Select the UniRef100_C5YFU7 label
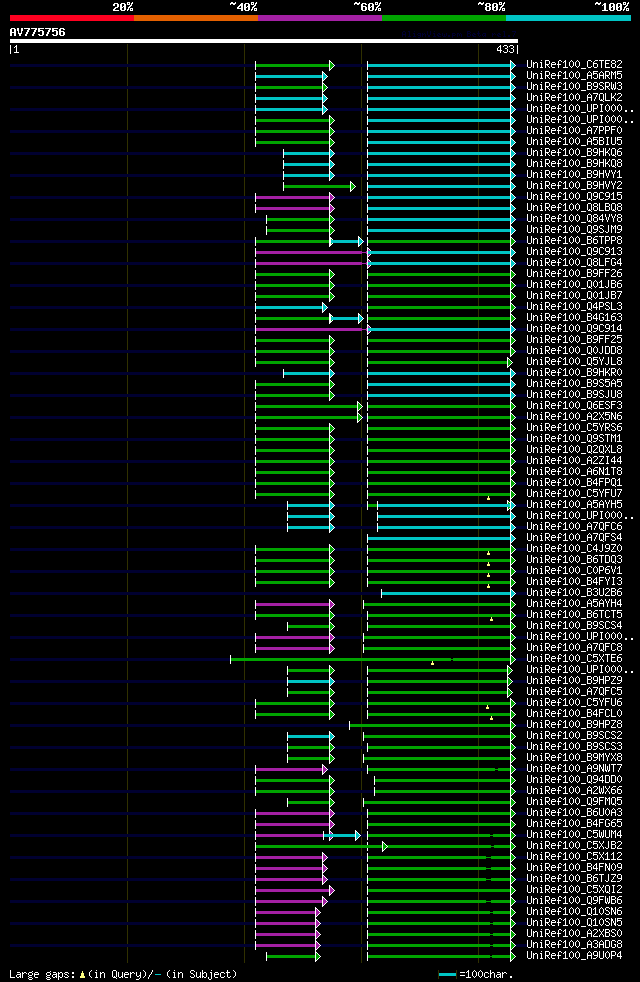Viewport: 640px width, 982px height. (574, 494)
